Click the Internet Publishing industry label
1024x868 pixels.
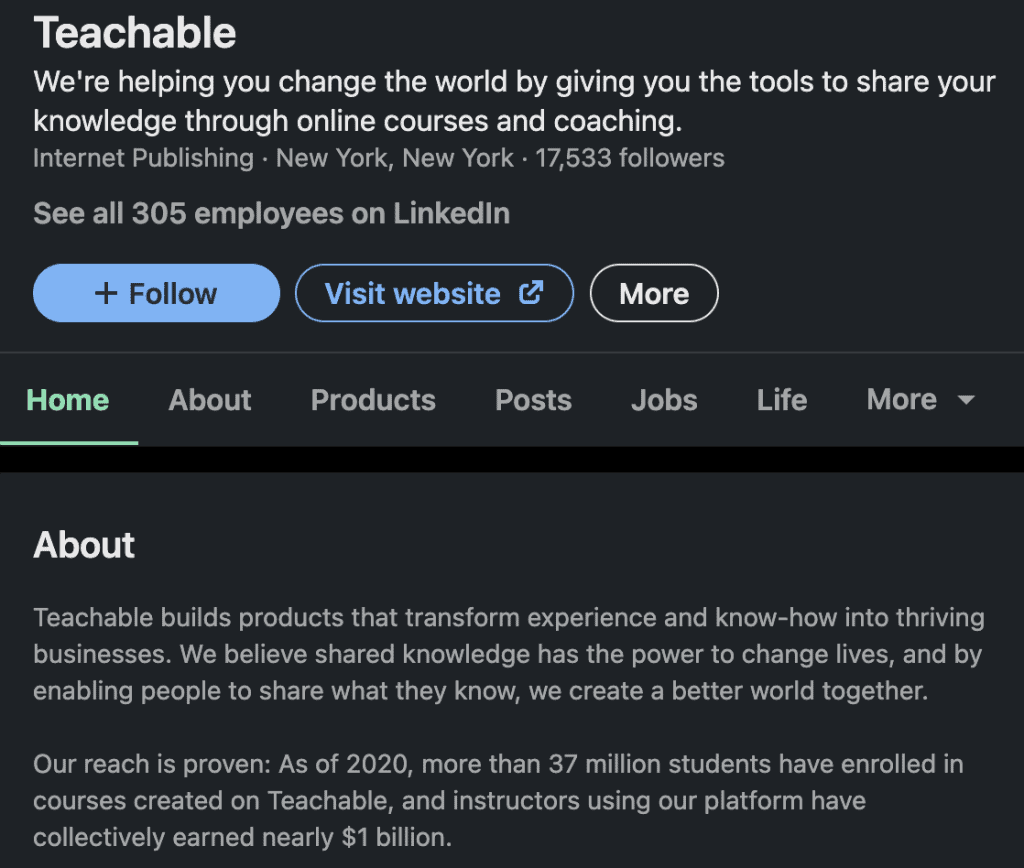tap(143, 158)
